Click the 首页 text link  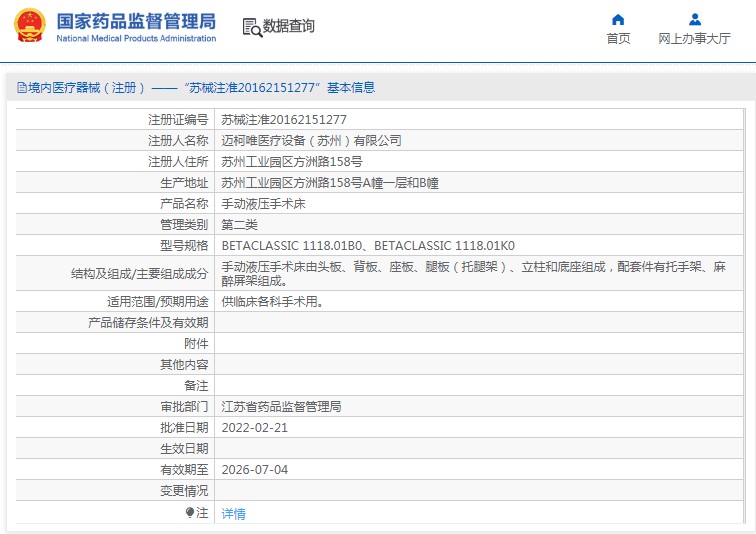(x=618, y=39)
